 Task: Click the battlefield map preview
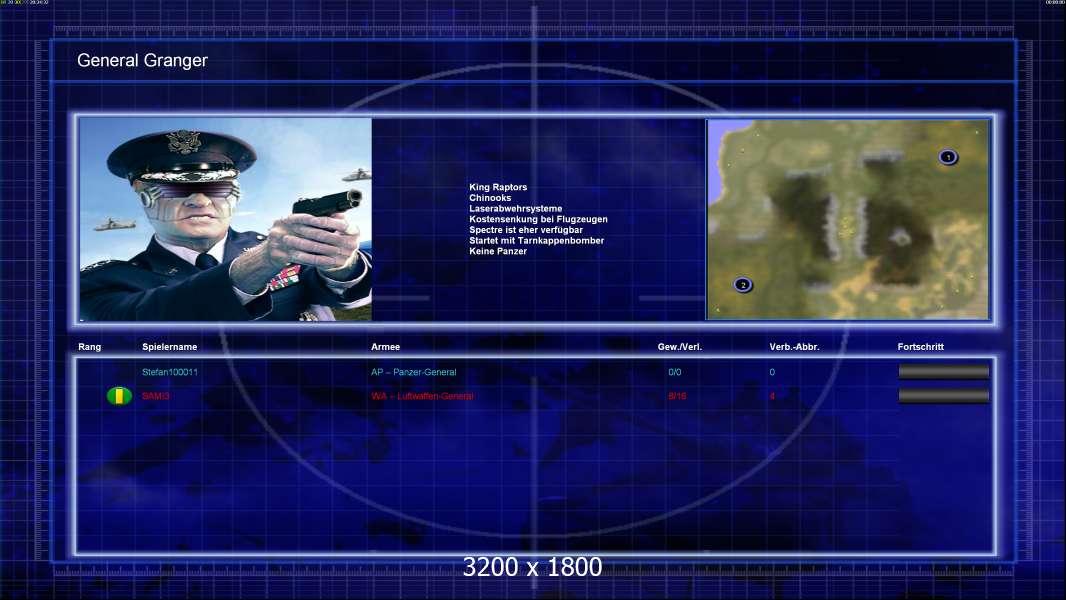[x=848, y=219]
